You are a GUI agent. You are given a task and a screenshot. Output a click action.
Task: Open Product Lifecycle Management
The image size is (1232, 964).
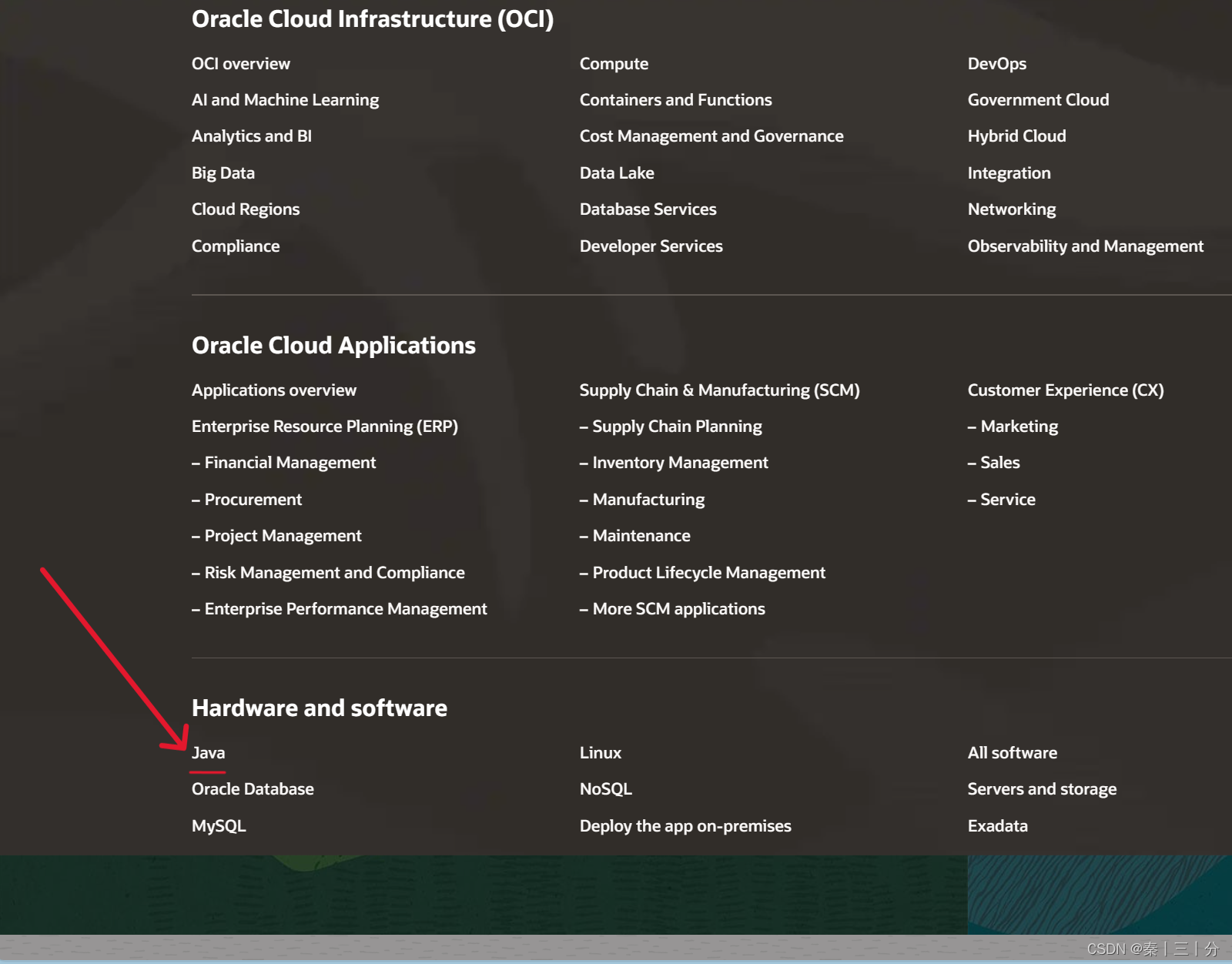point(702,573)
